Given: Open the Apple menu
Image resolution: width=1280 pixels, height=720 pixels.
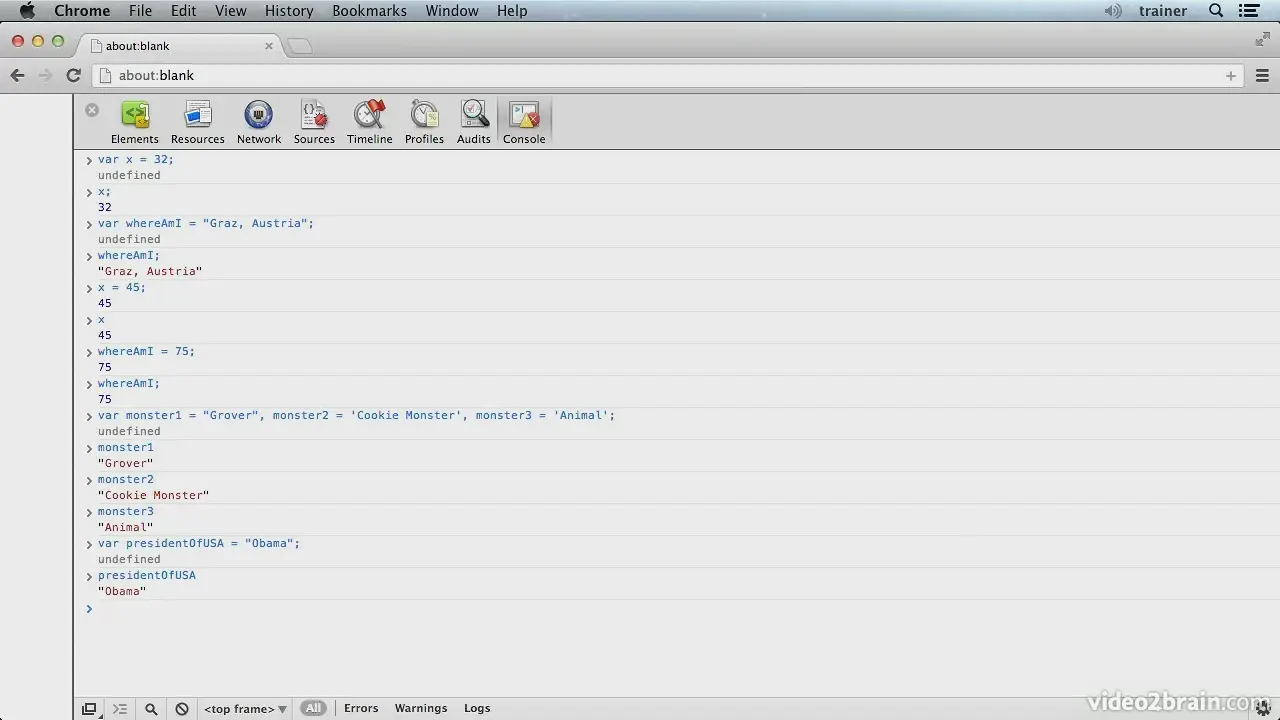Looking at the screenshot, I should click(x=27, y=11).
